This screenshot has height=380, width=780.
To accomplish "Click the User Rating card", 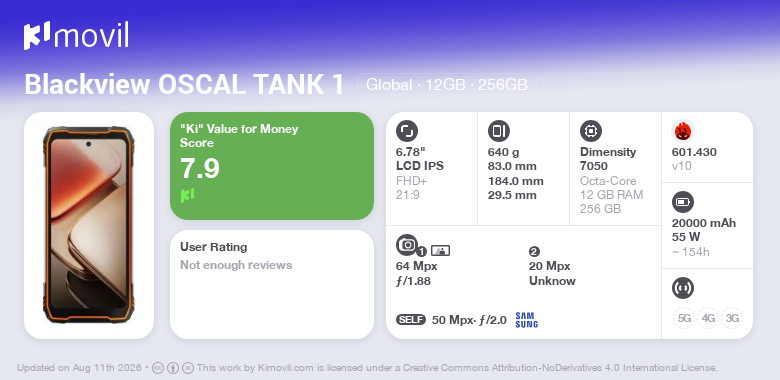I will click(272, 284).
